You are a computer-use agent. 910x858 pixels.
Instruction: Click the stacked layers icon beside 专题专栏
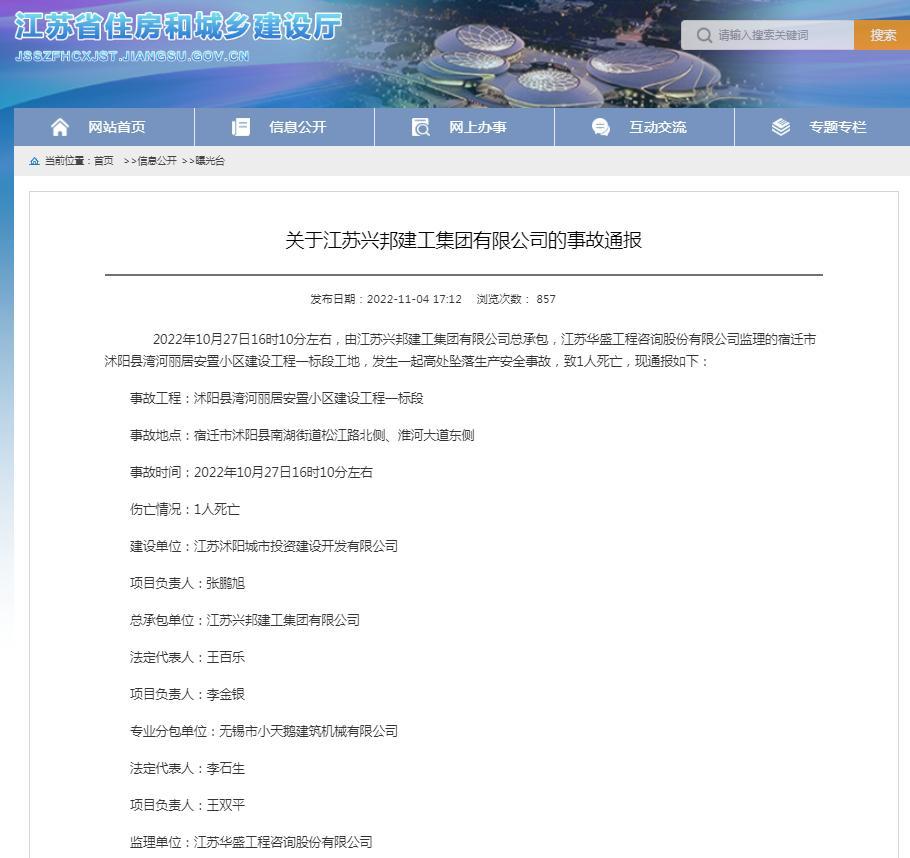[781, 127]
